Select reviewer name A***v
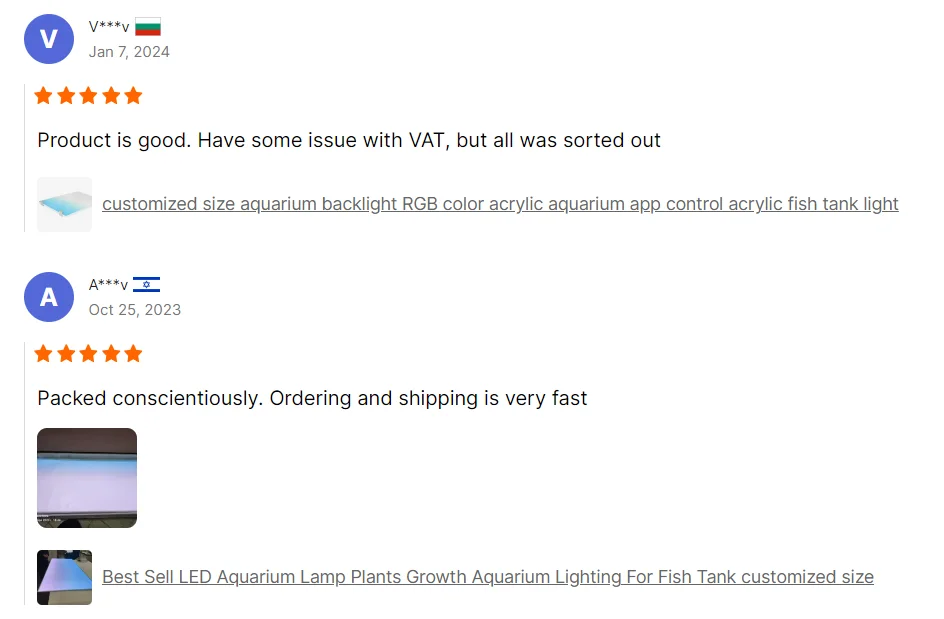This screenshot has width=944, height=619. 109,285
